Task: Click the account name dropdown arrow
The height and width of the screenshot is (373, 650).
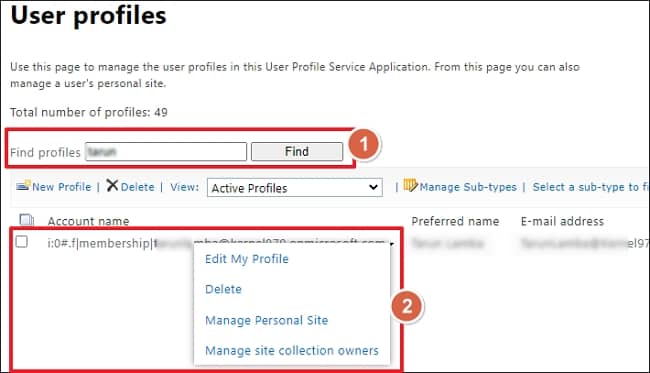Action: click(392, 244)
